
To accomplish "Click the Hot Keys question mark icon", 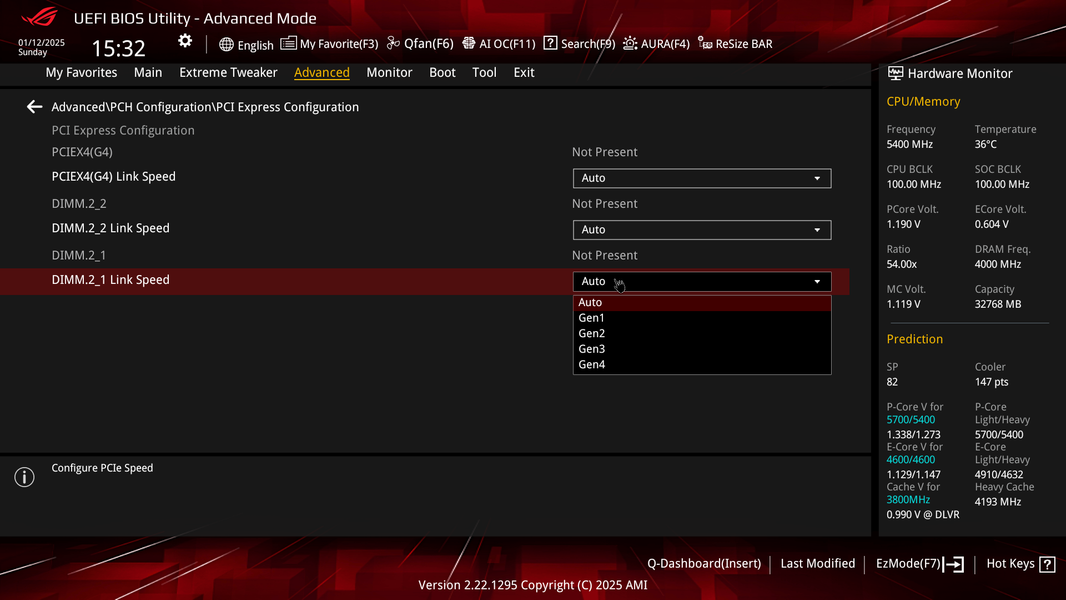I will pyautogui.click(x=1048, y=564).
